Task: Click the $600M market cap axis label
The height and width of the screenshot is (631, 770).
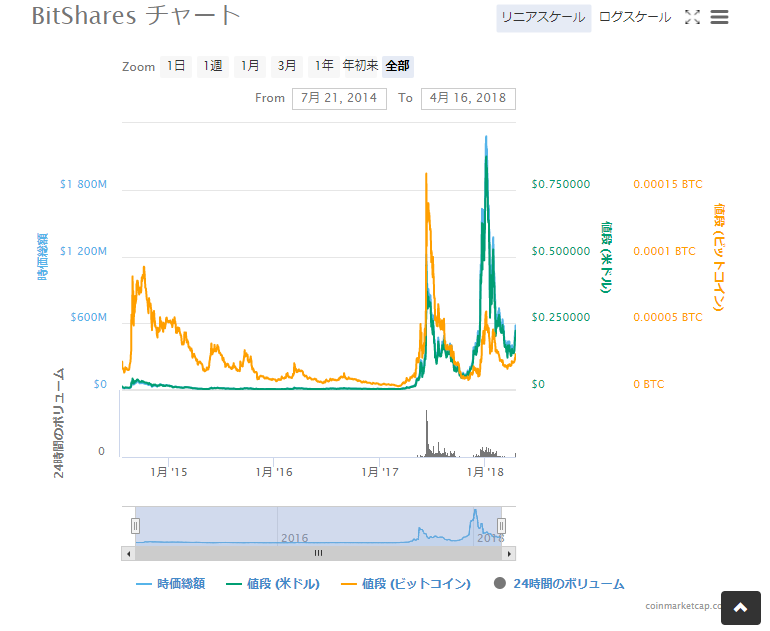Action: tap(88, 317)
